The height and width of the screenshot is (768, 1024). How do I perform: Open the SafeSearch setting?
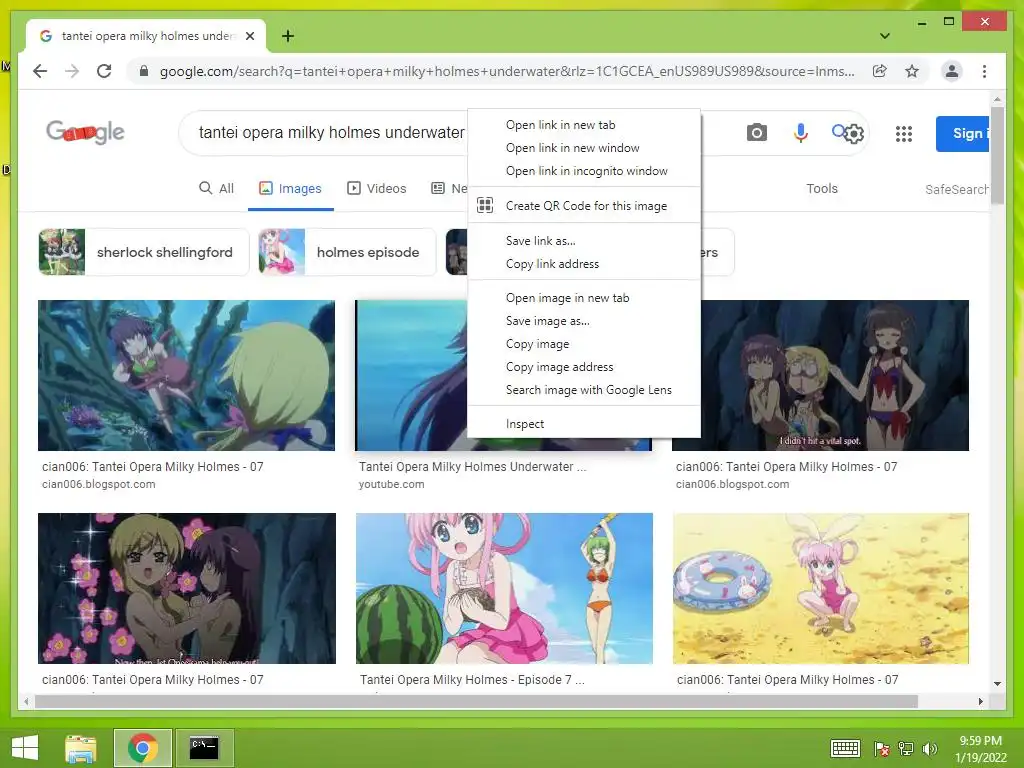[957, 189]
